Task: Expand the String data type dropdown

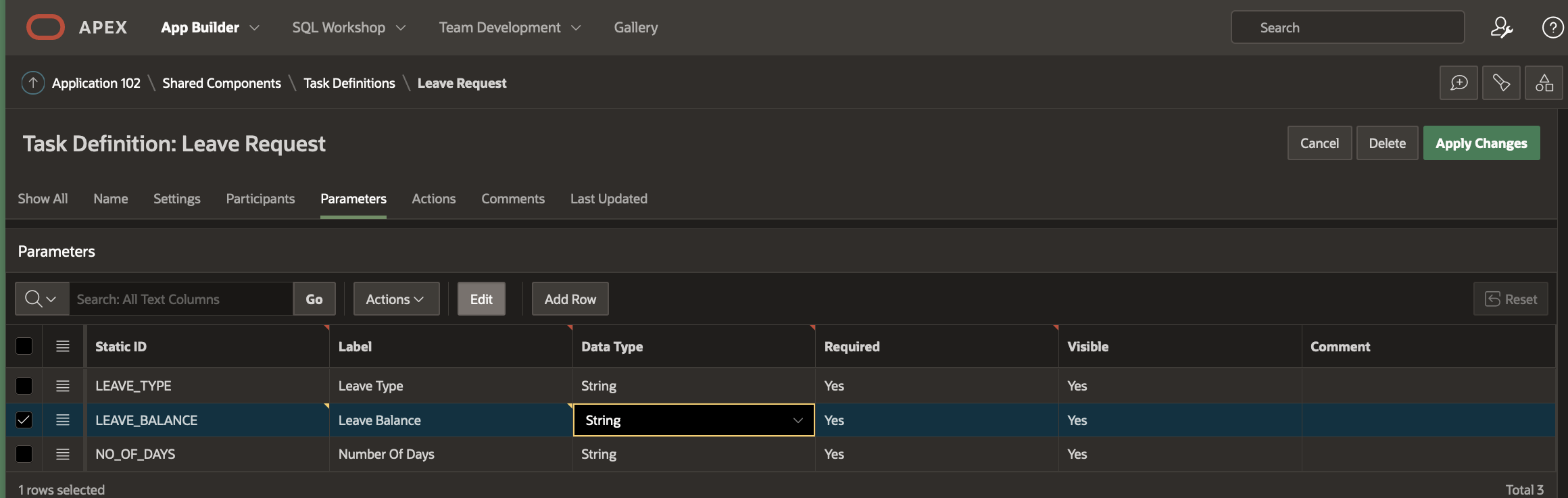Action: (x=798, y=420)
